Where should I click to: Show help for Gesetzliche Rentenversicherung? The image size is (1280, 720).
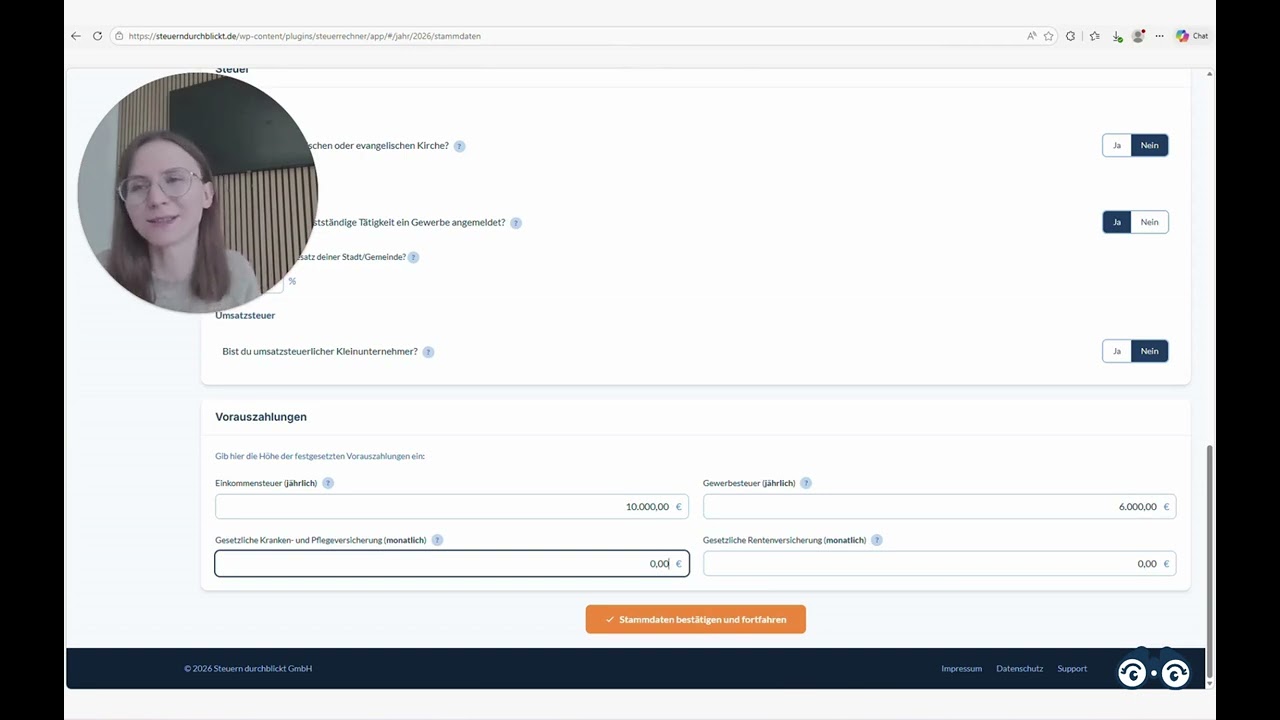pyautogui.click(x=877, y=540)
